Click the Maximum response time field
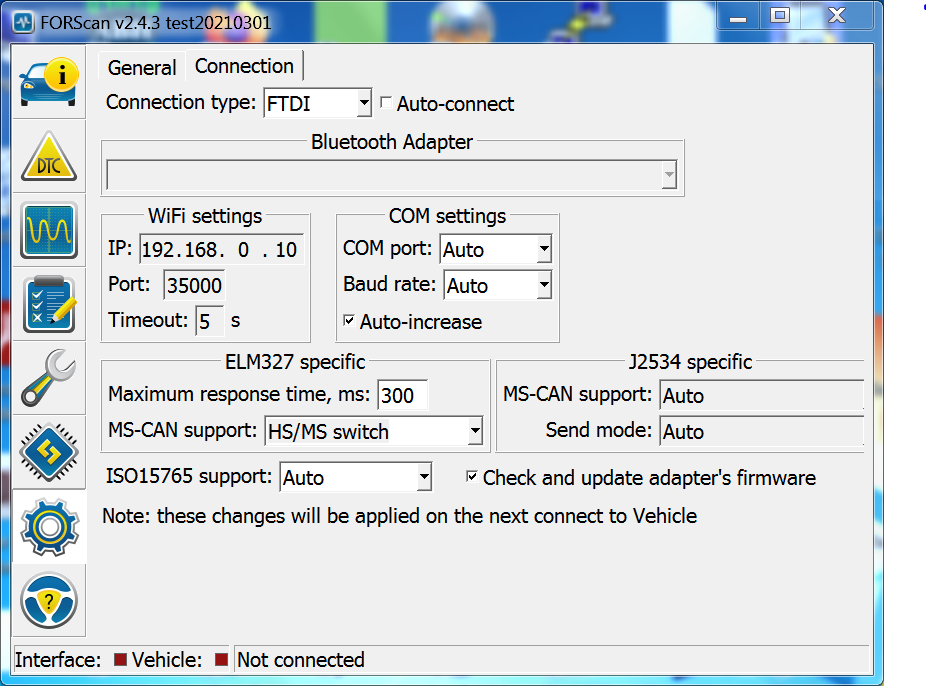This screenshot has width=926, height=686. [x=402, y=395]
